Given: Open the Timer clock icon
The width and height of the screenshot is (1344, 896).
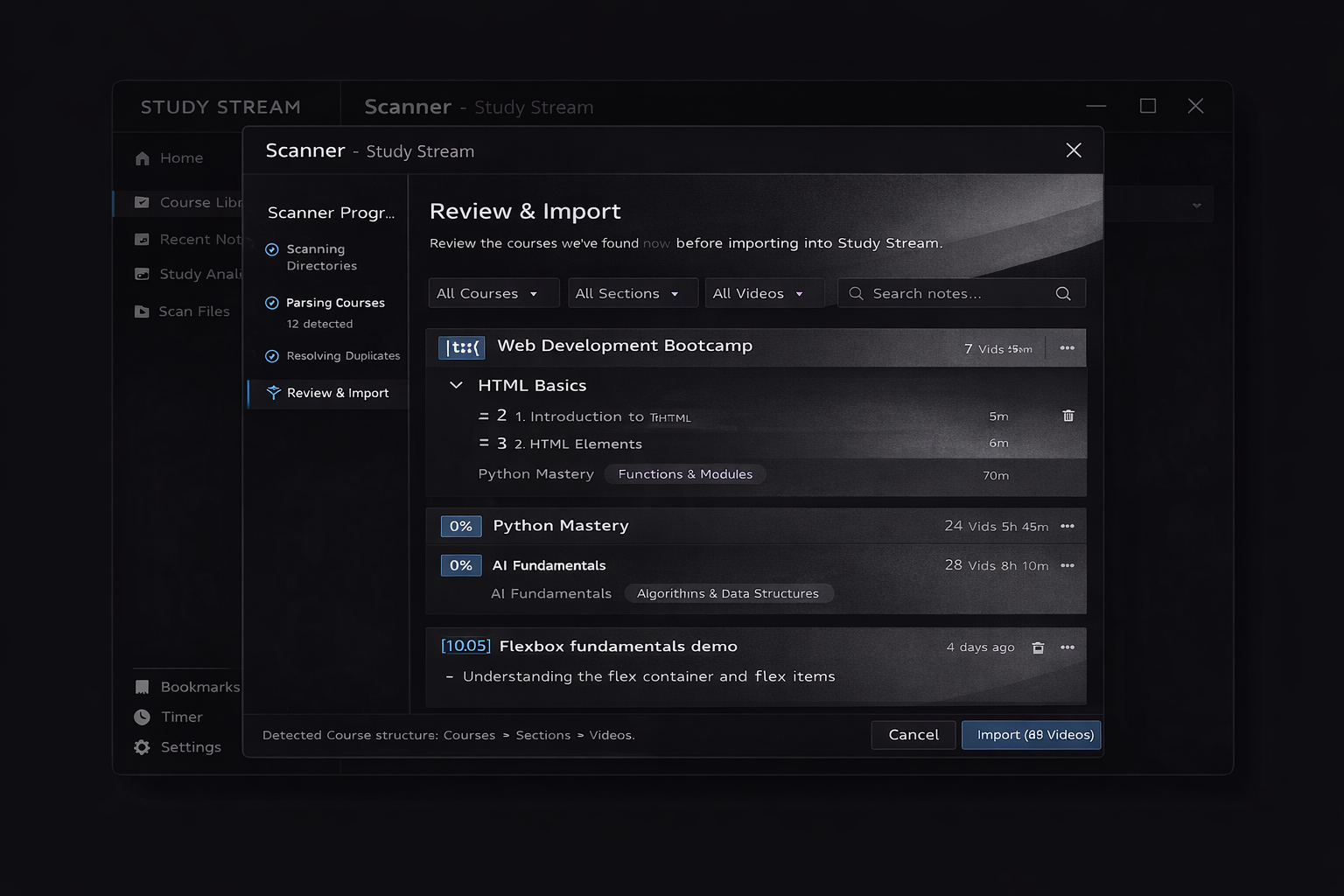Looking at the screenshot, I should pos(142,717).
